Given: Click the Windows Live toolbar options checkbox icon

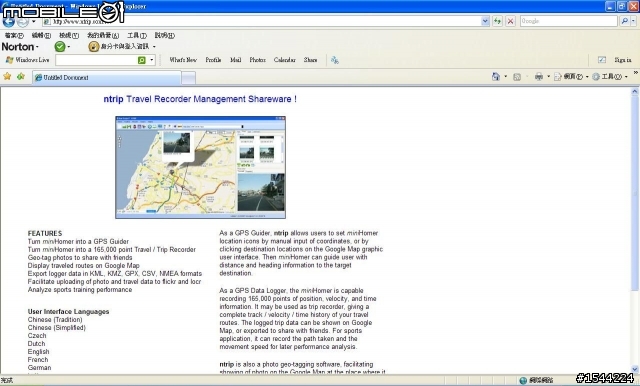Looking at the screenshot, I should (x=602, y=60).
